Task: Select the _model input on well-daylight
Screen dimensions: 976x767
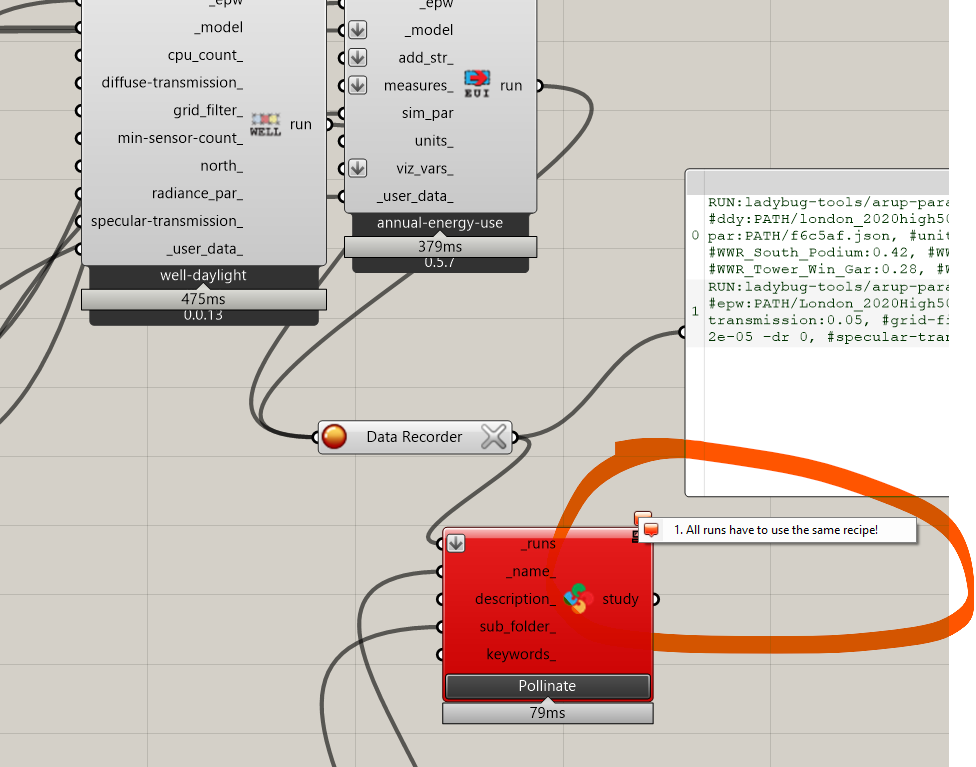Action: 218,27
